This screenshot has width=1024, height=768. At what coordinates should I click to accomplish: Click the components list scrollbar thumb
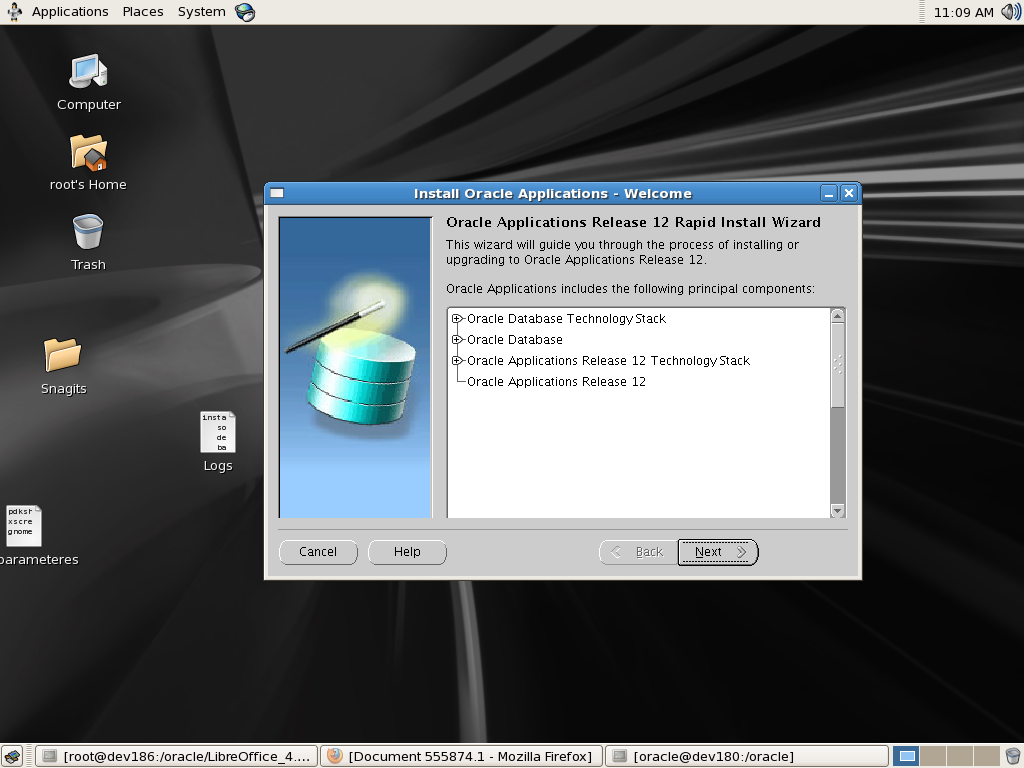[x=838, y=364]
